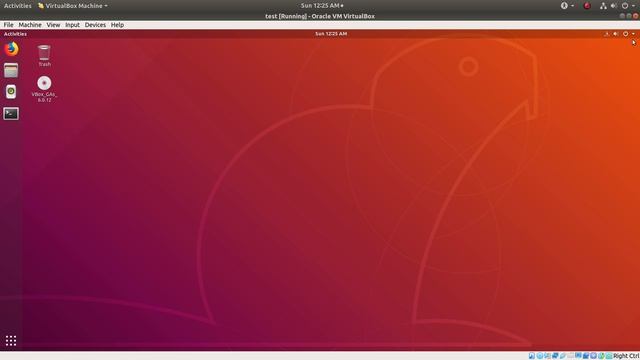Click the recording indicator in status bar
The width and height of the screenshot is (640, 360).
pyautogui.click(x=586, y=356)
